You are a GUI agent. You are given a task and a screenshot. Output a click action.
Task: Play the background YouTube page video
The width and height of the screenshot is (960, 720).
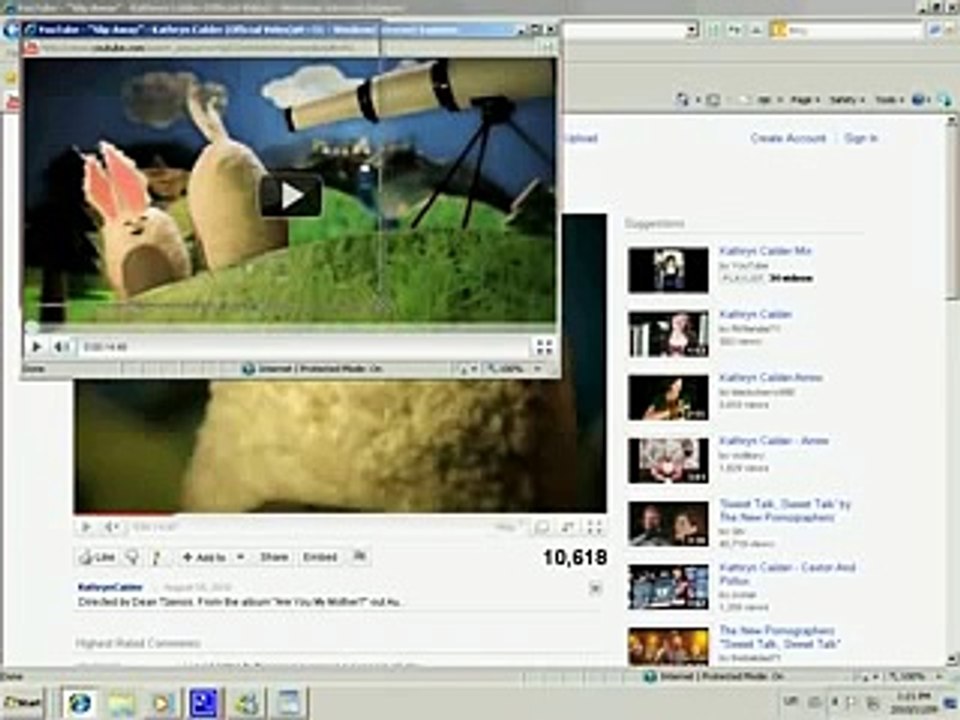click(x=86, y=527)
